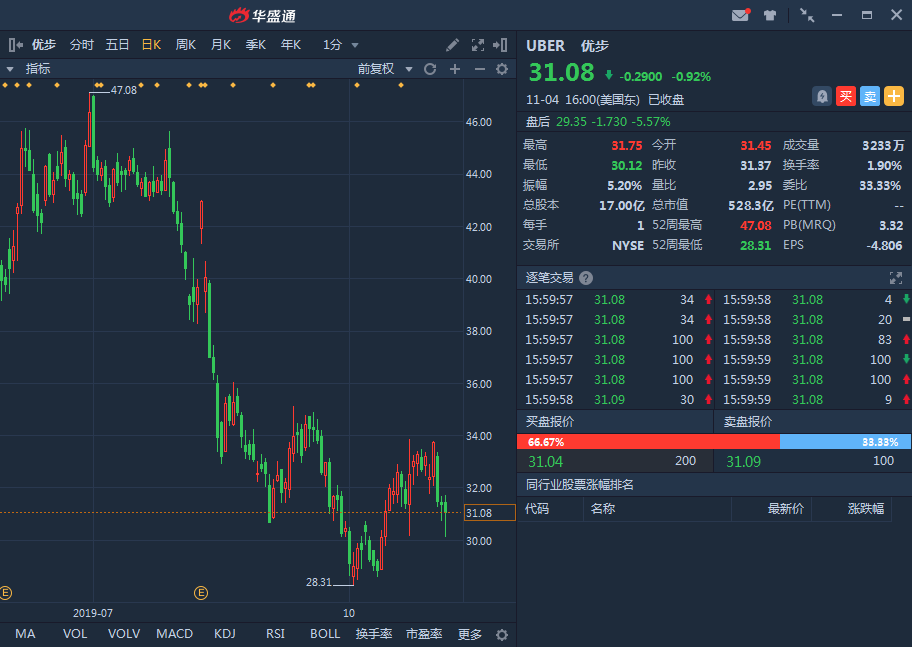The image size is (912, 647).
Task: Select the 年K yearly chart tab
Action: click(291, 45)
